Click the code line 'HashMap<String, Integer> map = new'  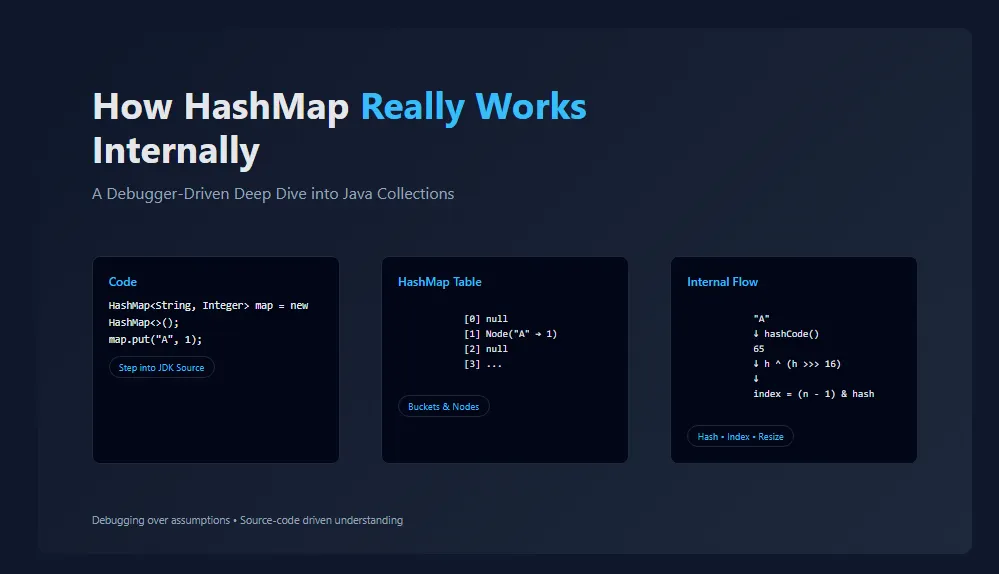[208, 306]
